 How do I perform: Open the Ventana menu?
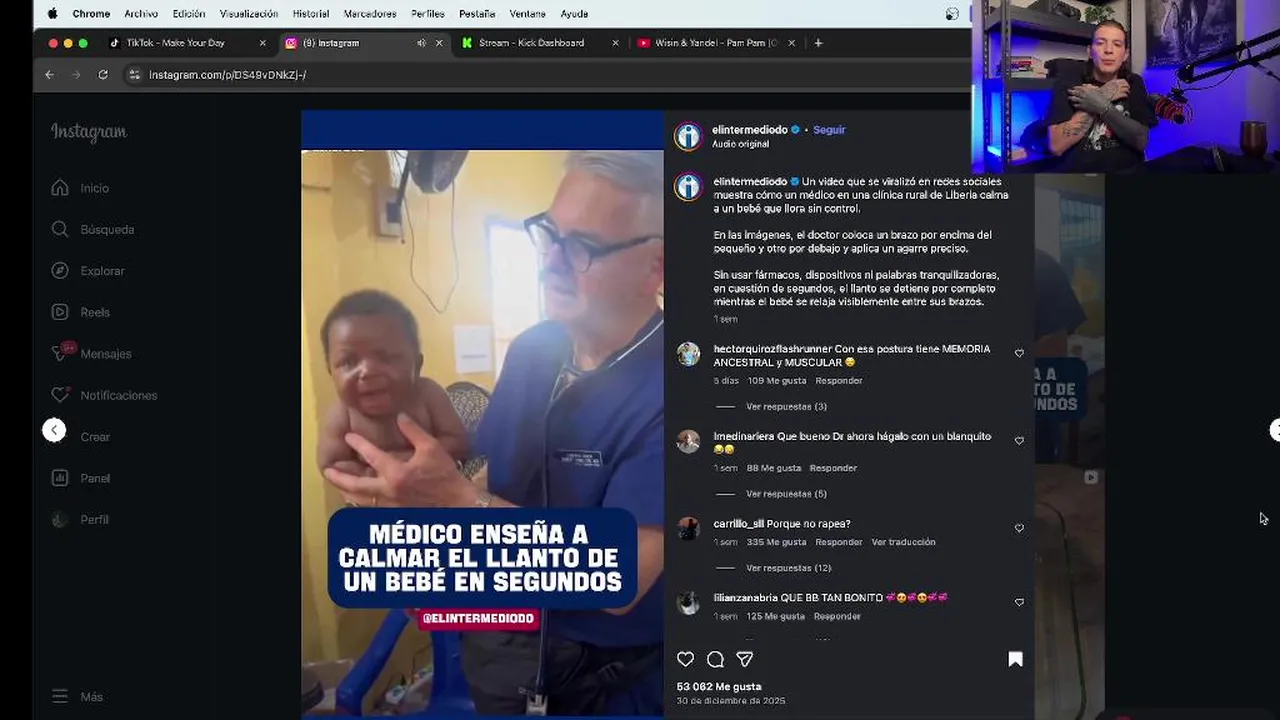coord(527,14)
